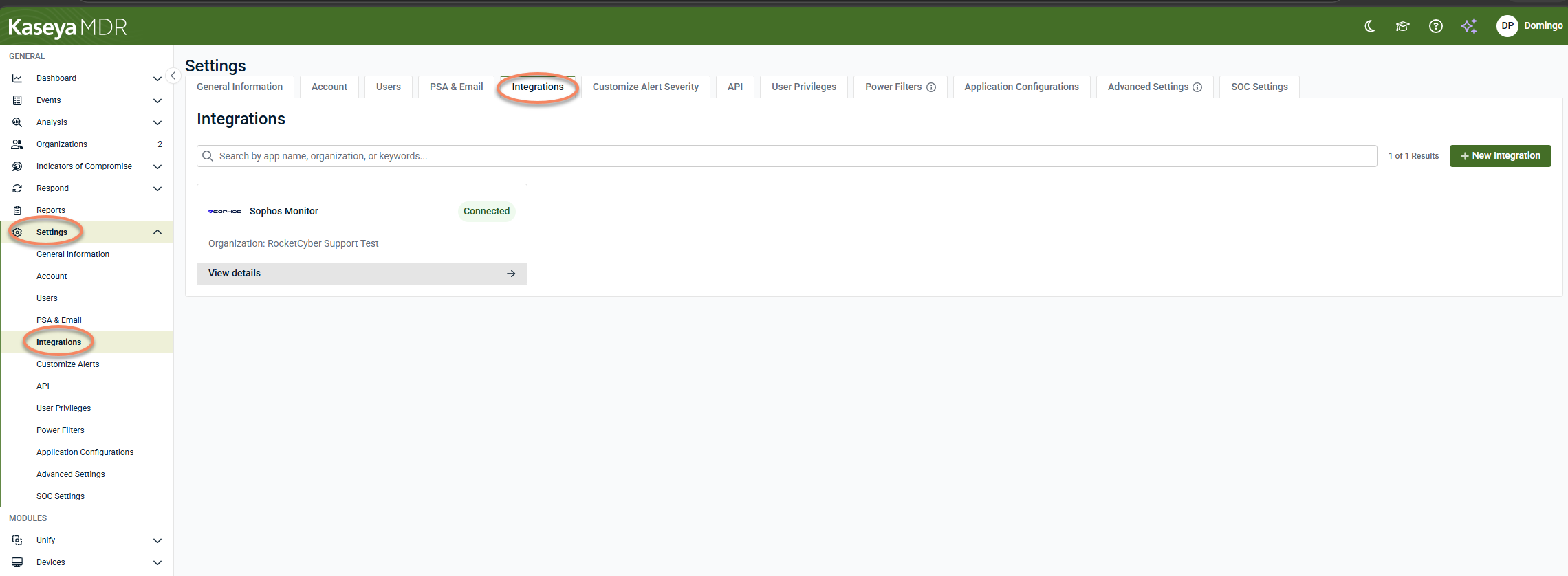Expand the Unify module chevron
Viewport: 1568px width, 576px height.
point(157,540)
